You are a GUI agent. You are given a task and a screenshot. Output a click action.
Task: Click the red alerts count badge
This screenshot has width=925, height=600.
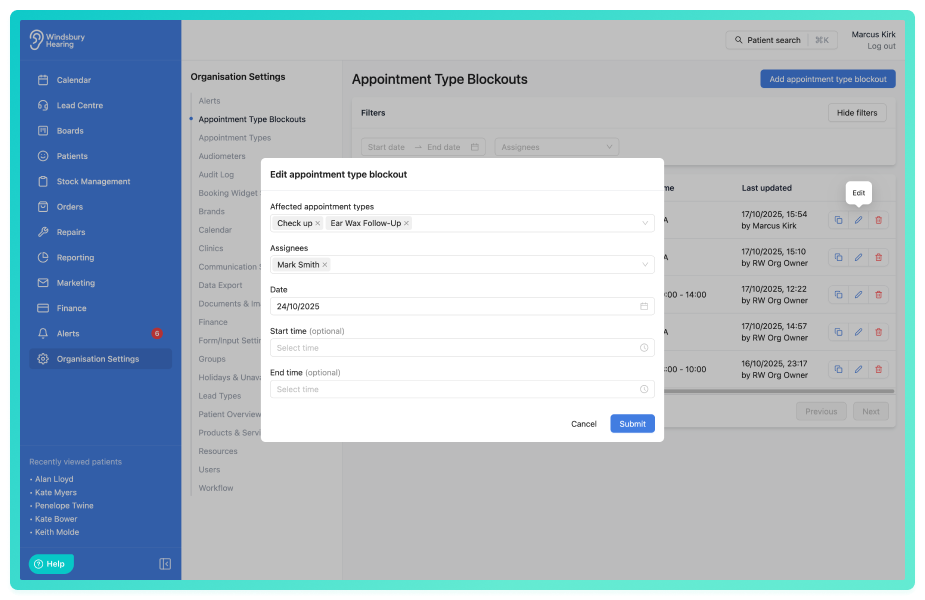tap(157, 334)
